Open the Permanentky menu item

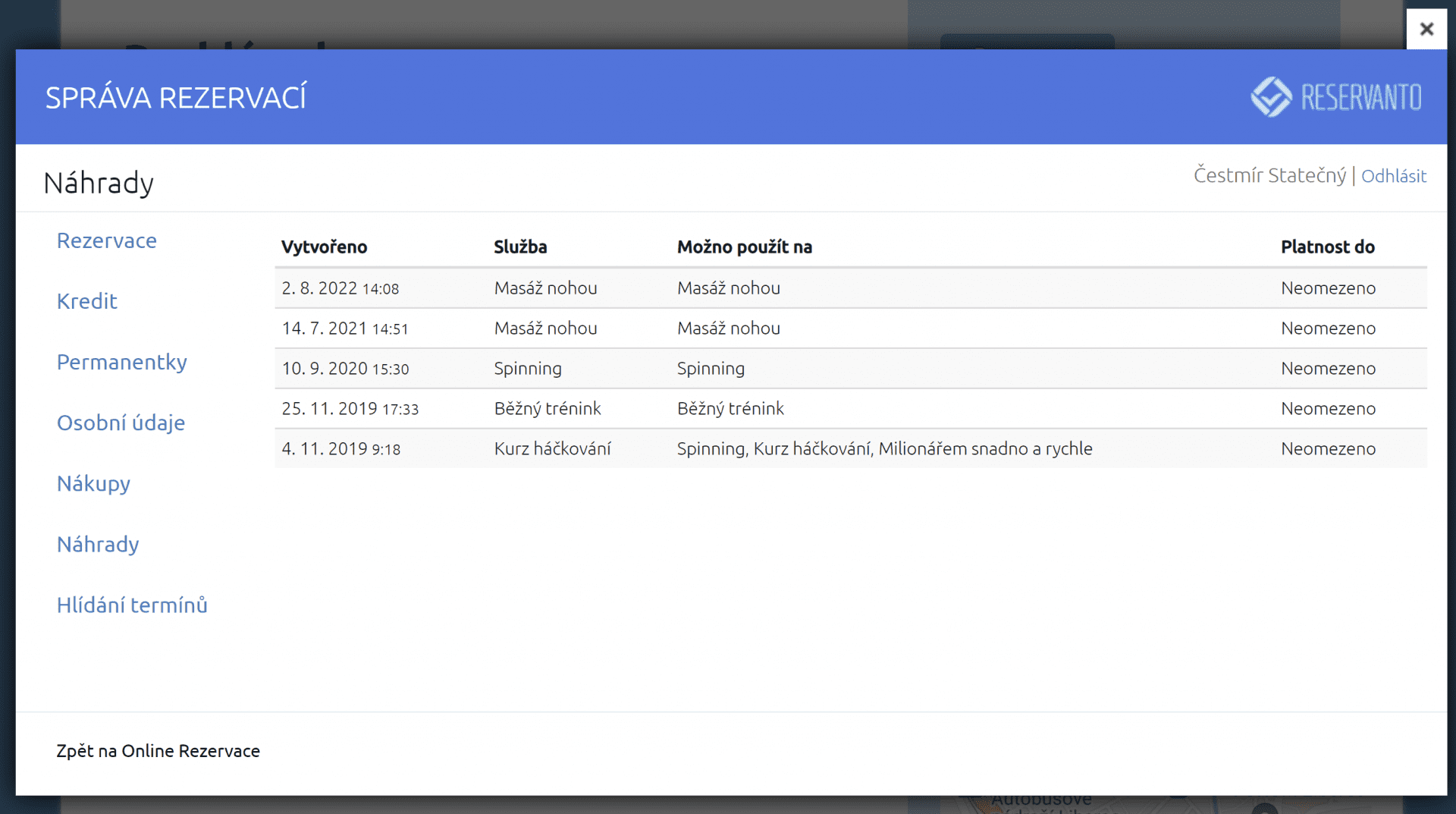[x=122, y=362]
